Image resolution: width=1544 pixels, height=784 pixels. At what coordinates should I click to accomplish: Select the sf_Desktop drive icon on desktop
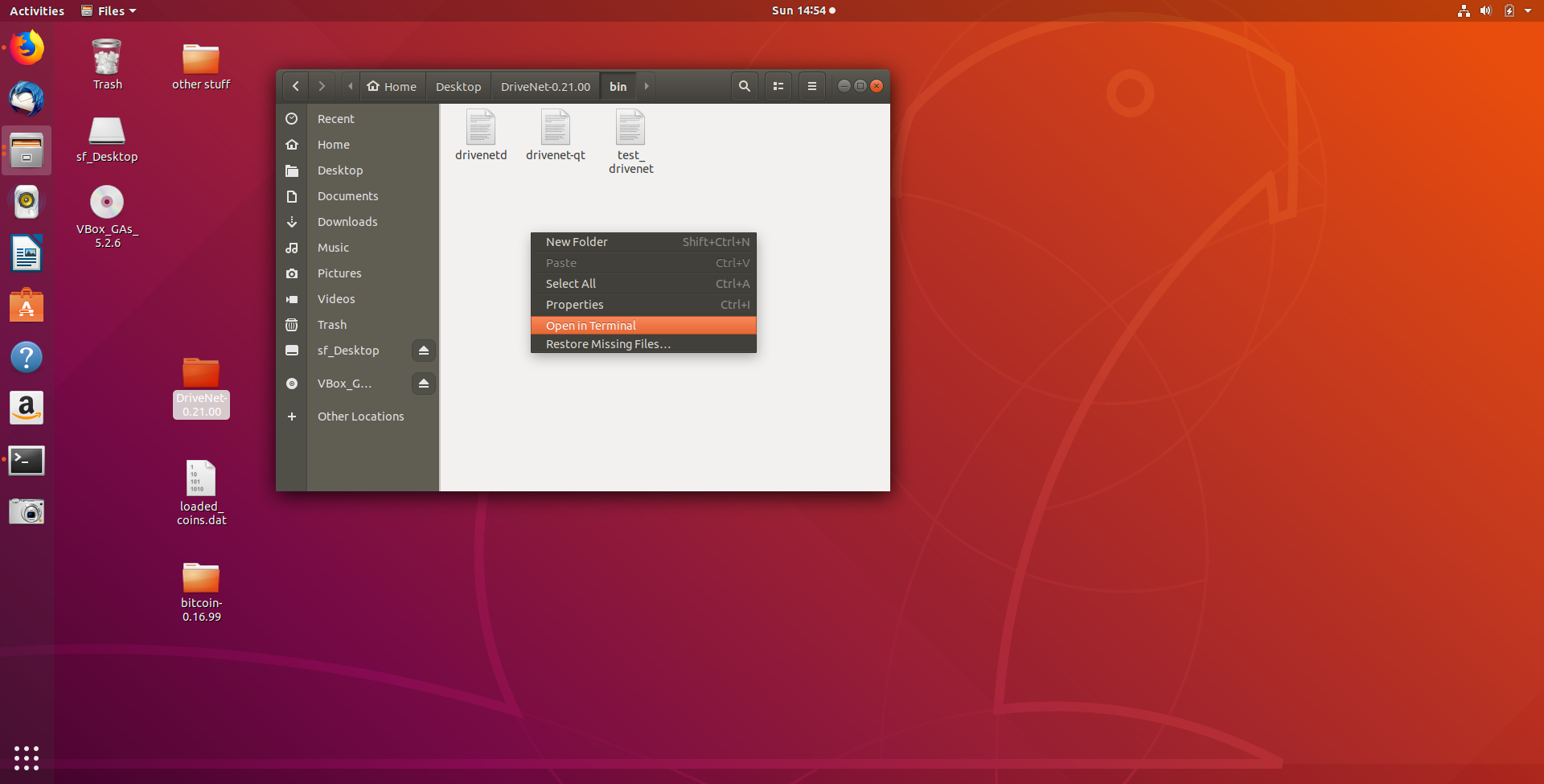click(107, 139)
